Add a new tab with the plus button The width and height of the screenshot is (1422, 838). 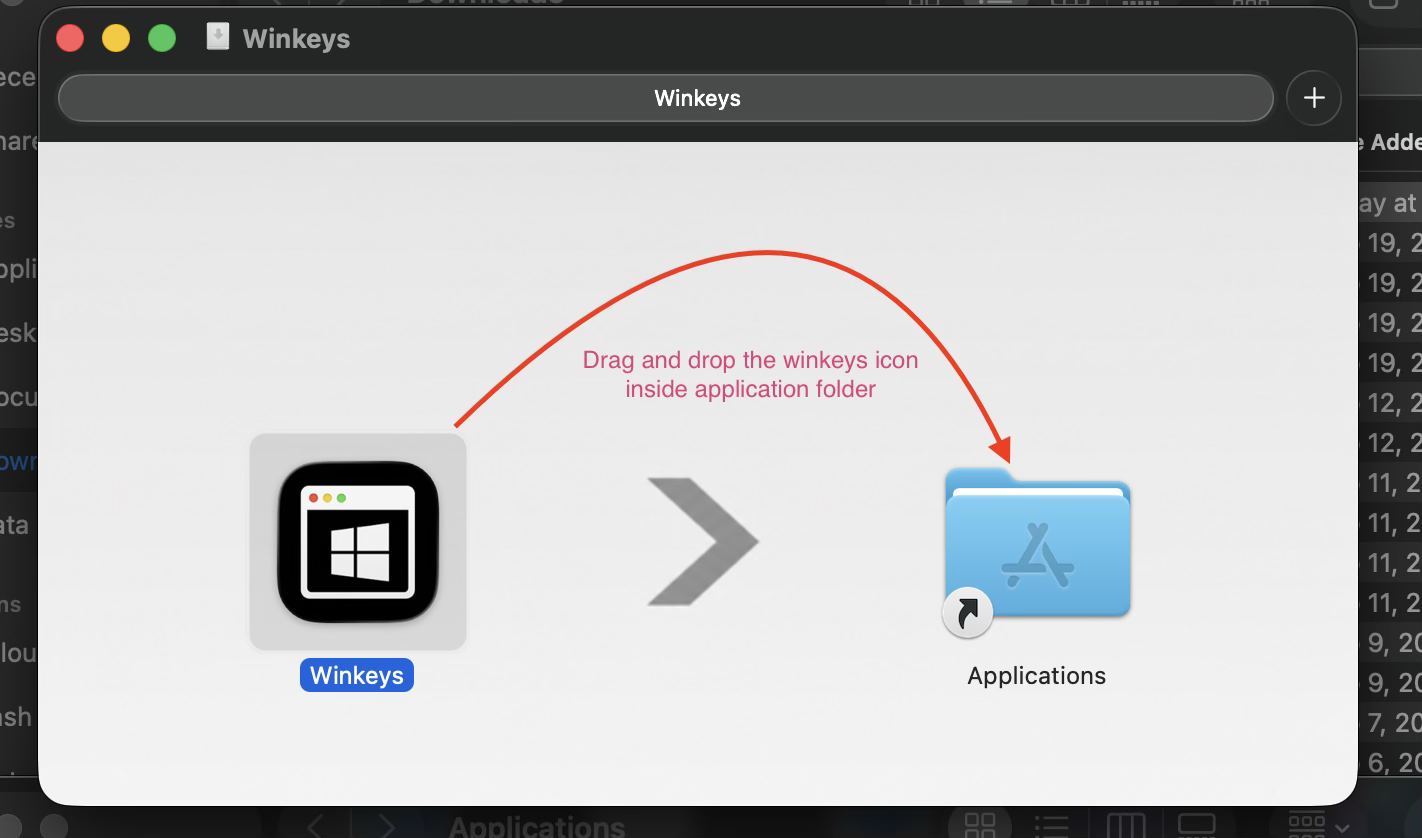point(1314,98)
